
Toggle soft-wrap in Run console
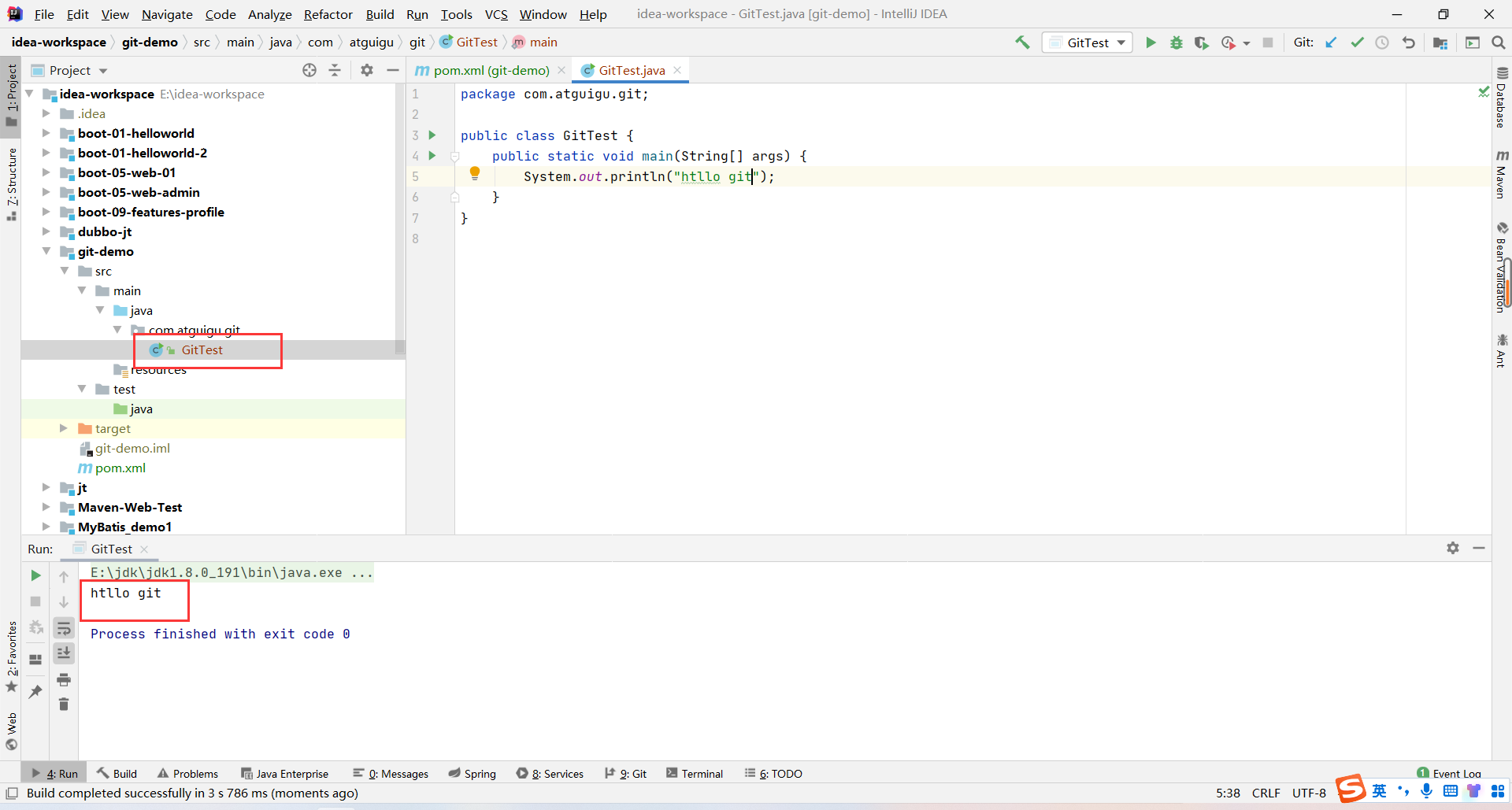pyautogui.click(x=64, y=628)
